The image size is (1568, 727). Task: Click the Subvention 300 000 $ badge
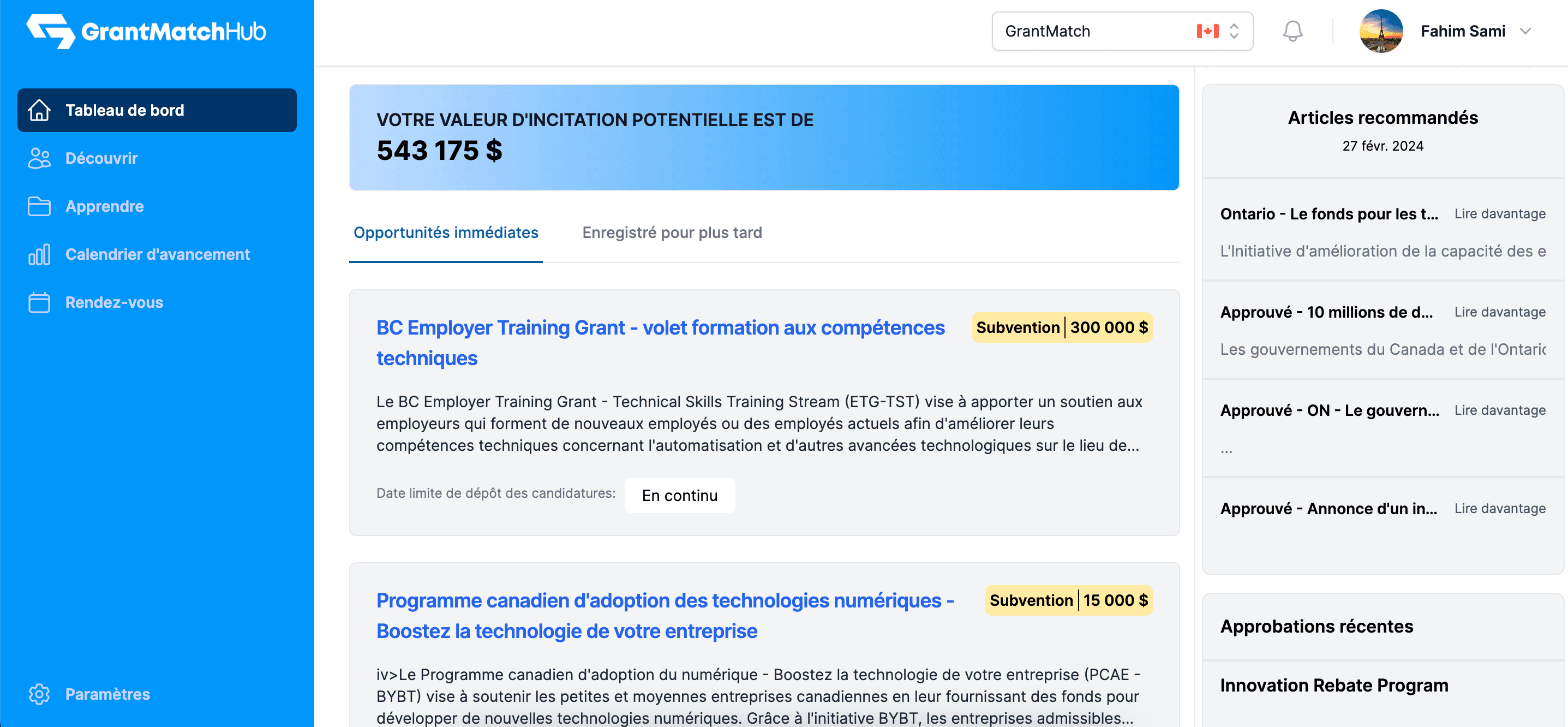pos(1062,327)
